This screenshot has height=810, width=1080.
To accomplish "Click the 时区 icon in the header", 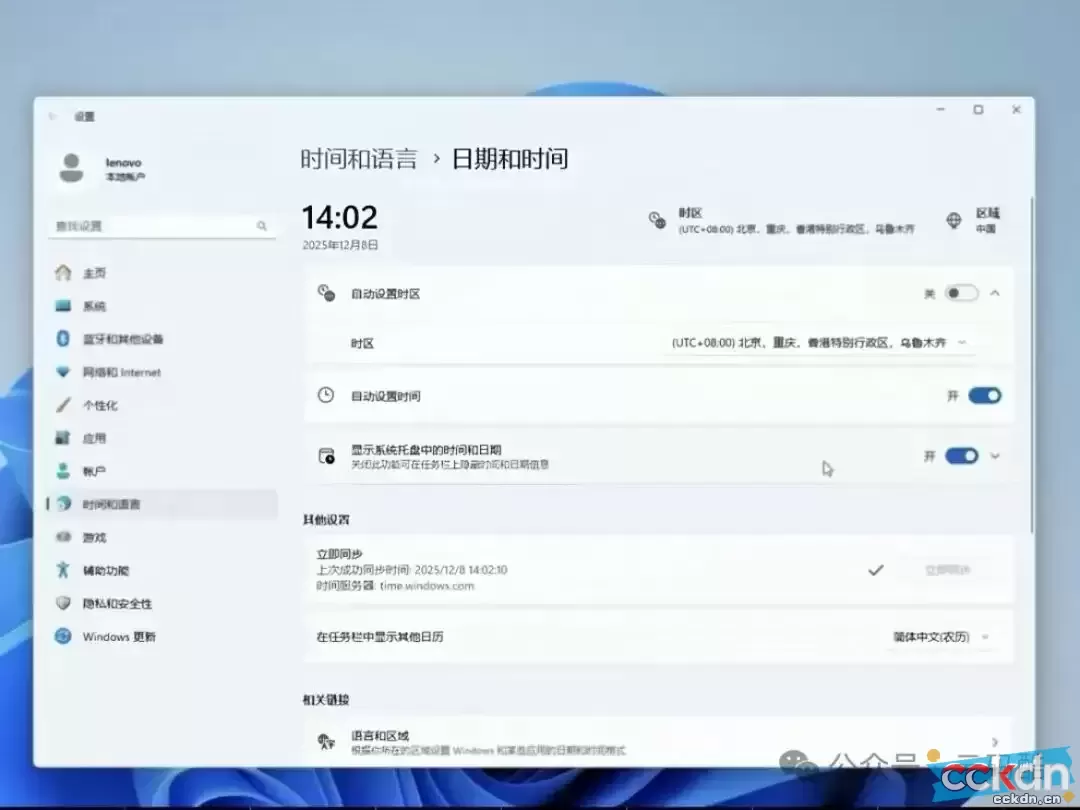I will [x=657, y=220].
